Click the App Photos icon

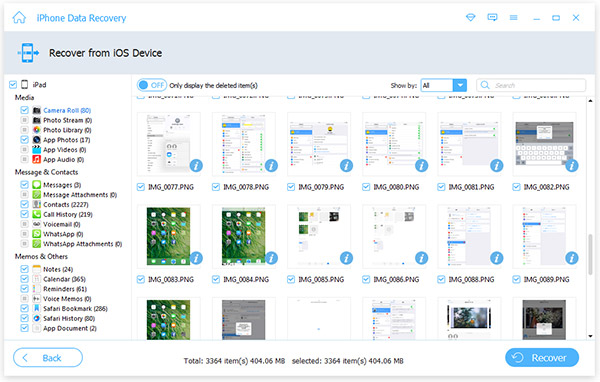click(36, 140)
